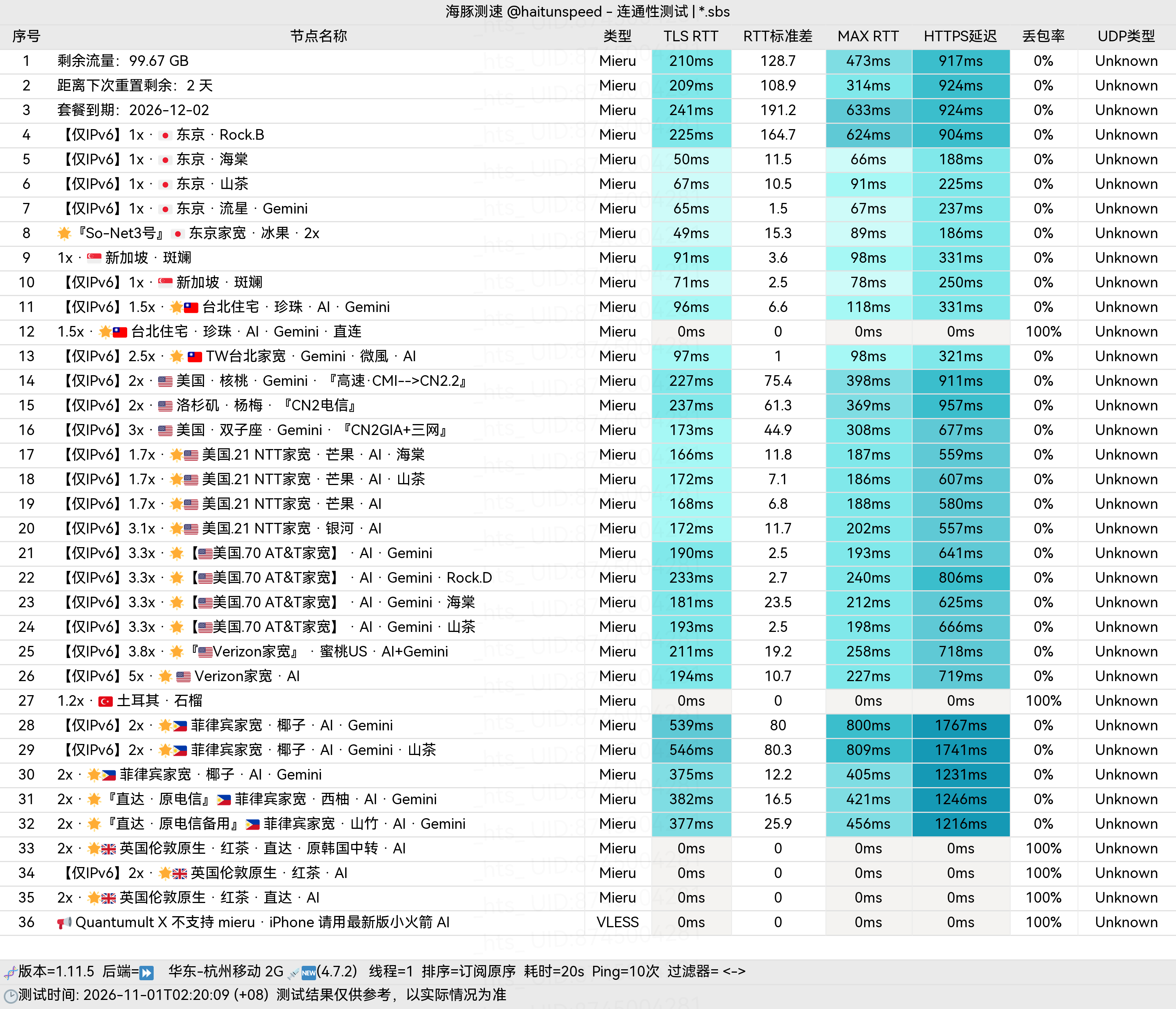1176x1009 pixels.
Task: Click the megaphone icon before Quantumult X
Action: 64,923
